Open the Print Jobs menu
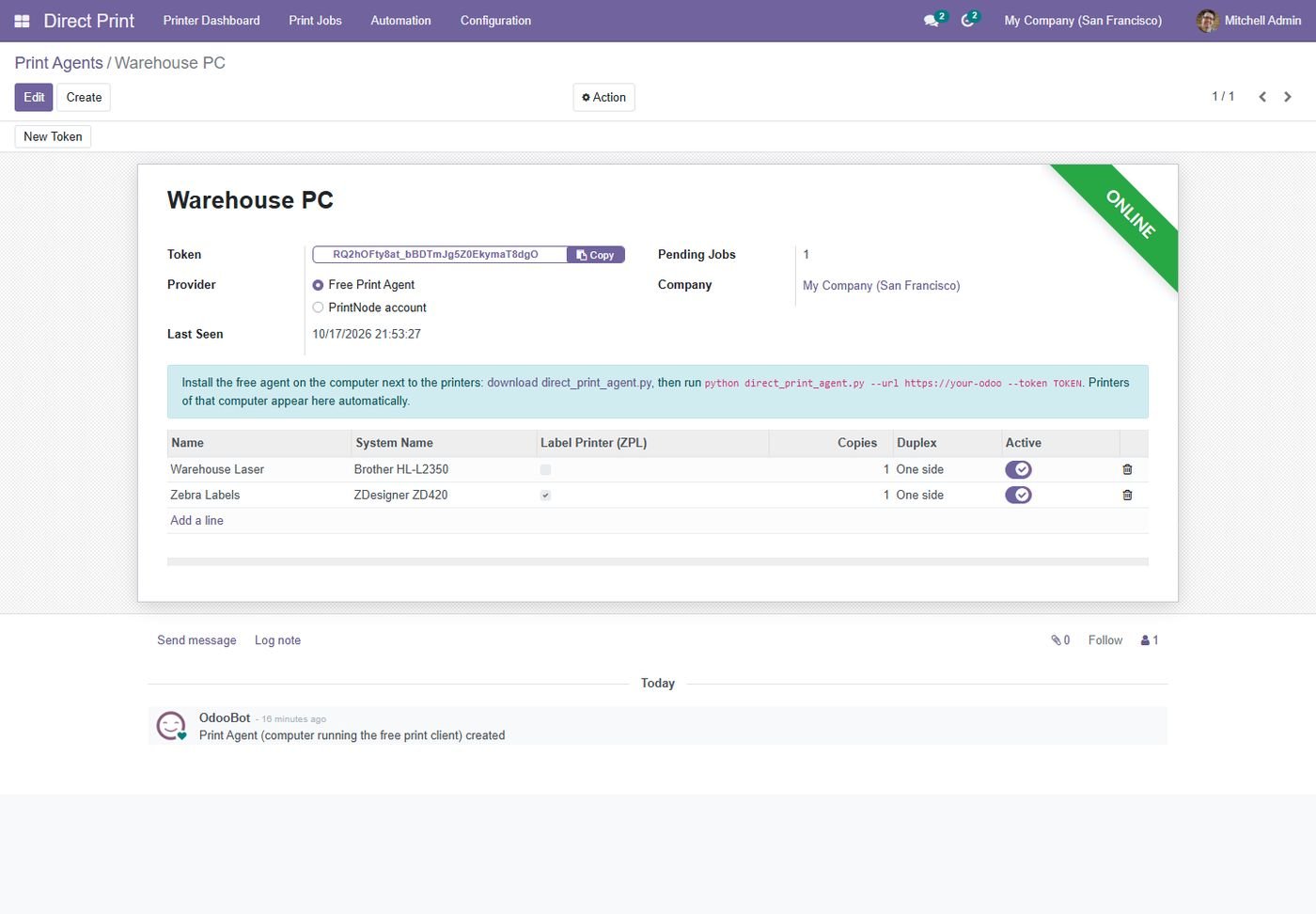Image resolution: width=1316 pixels, height=914 pixels. [x=315, y=21]
